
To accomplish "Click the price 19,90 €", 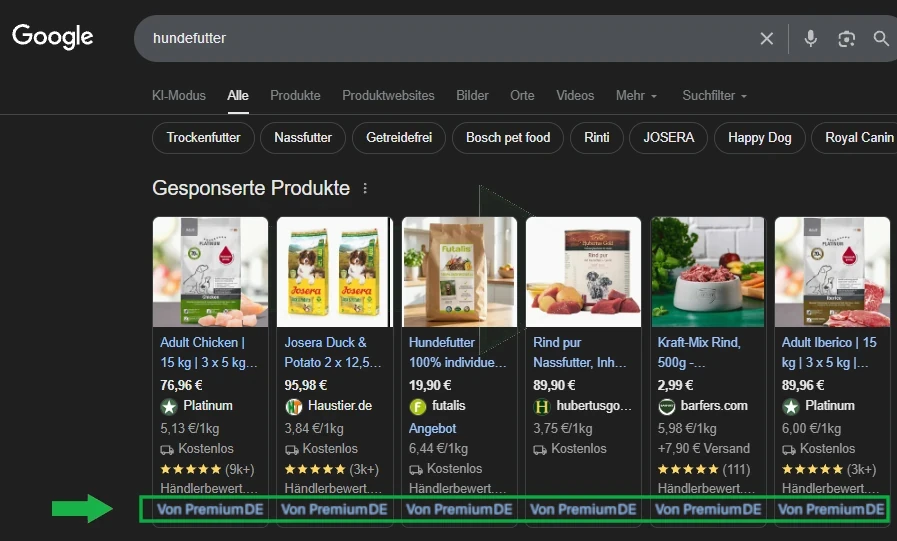I will click(x=430, y=385).
